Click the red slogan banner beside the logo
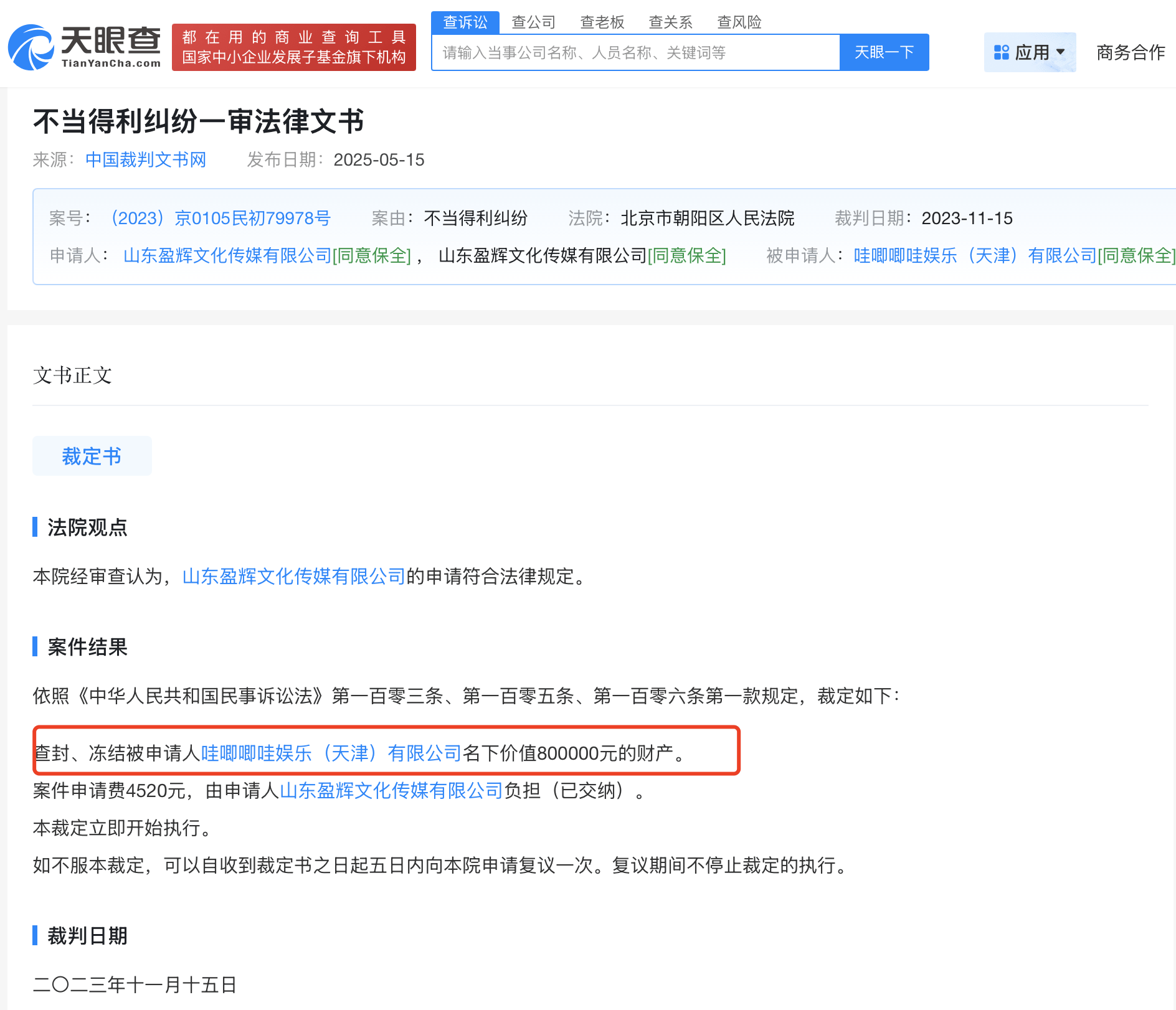Viewport: 1176px width, 1010px height. pos(294,47)
